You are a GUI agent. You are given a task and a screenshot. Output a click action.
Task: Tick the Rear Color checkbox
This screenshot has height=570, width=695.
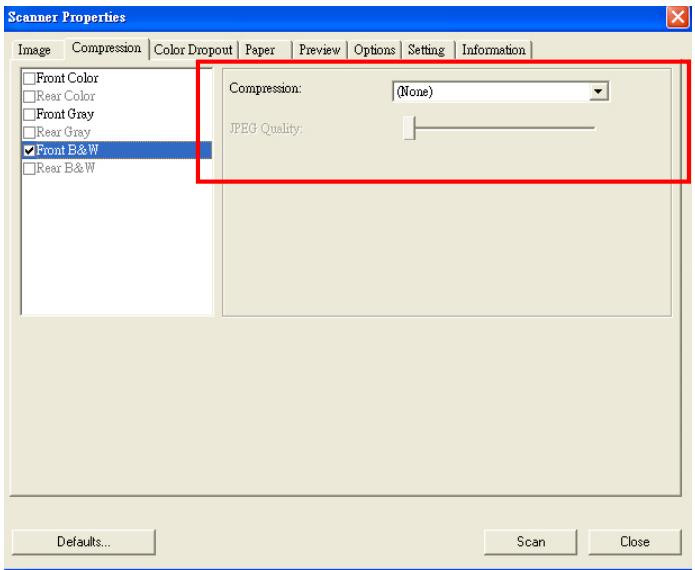point(29,95)
